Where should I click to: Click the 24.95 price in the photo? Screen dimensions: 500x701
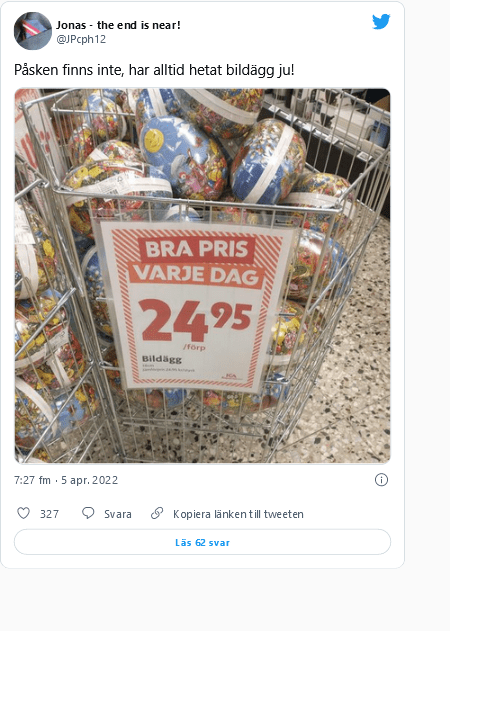tap(195, 320)
